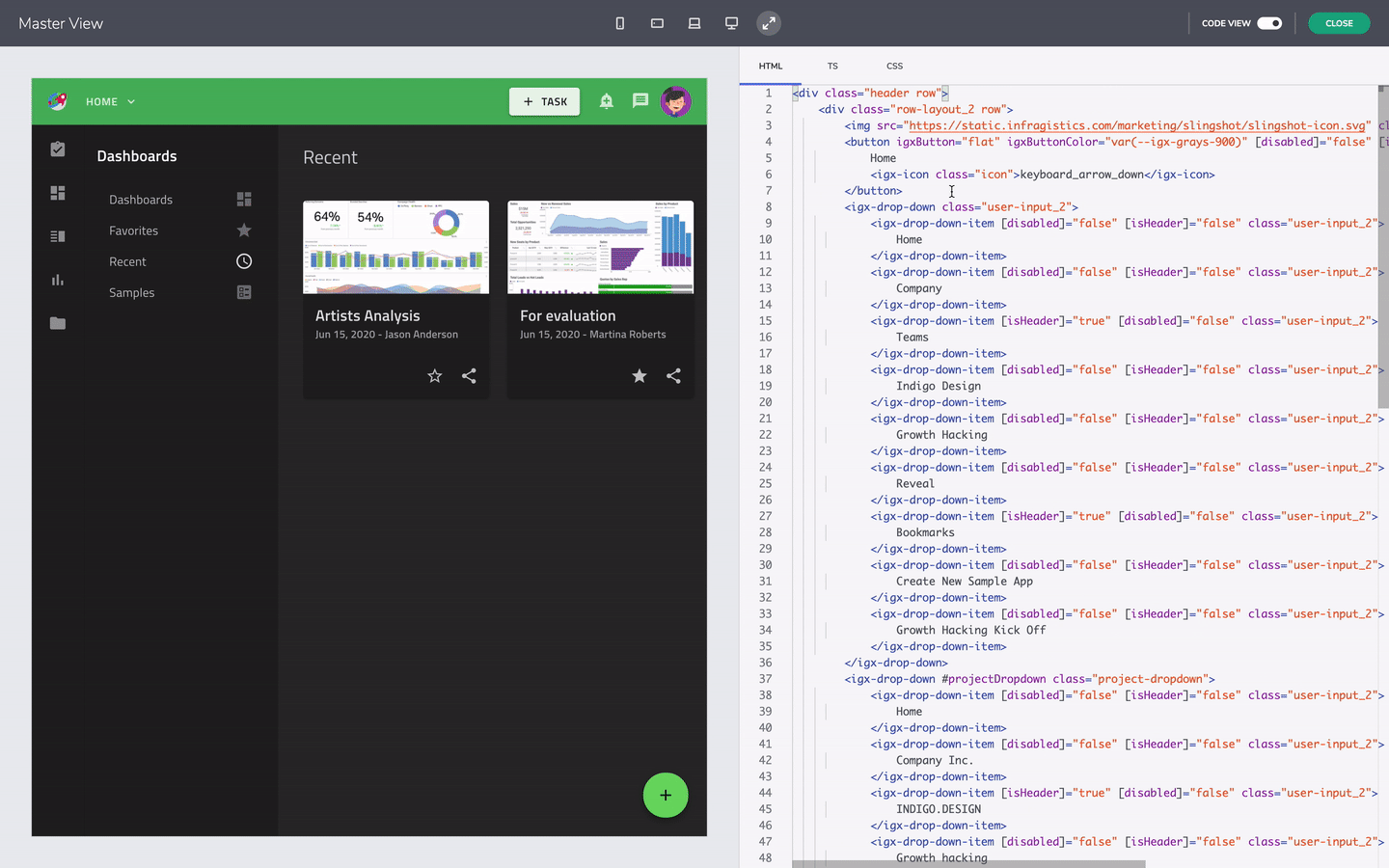Switch to the TS tab
Viewport: 1389px width, 868px height.
pyautogui.click(x=832, y=66)
